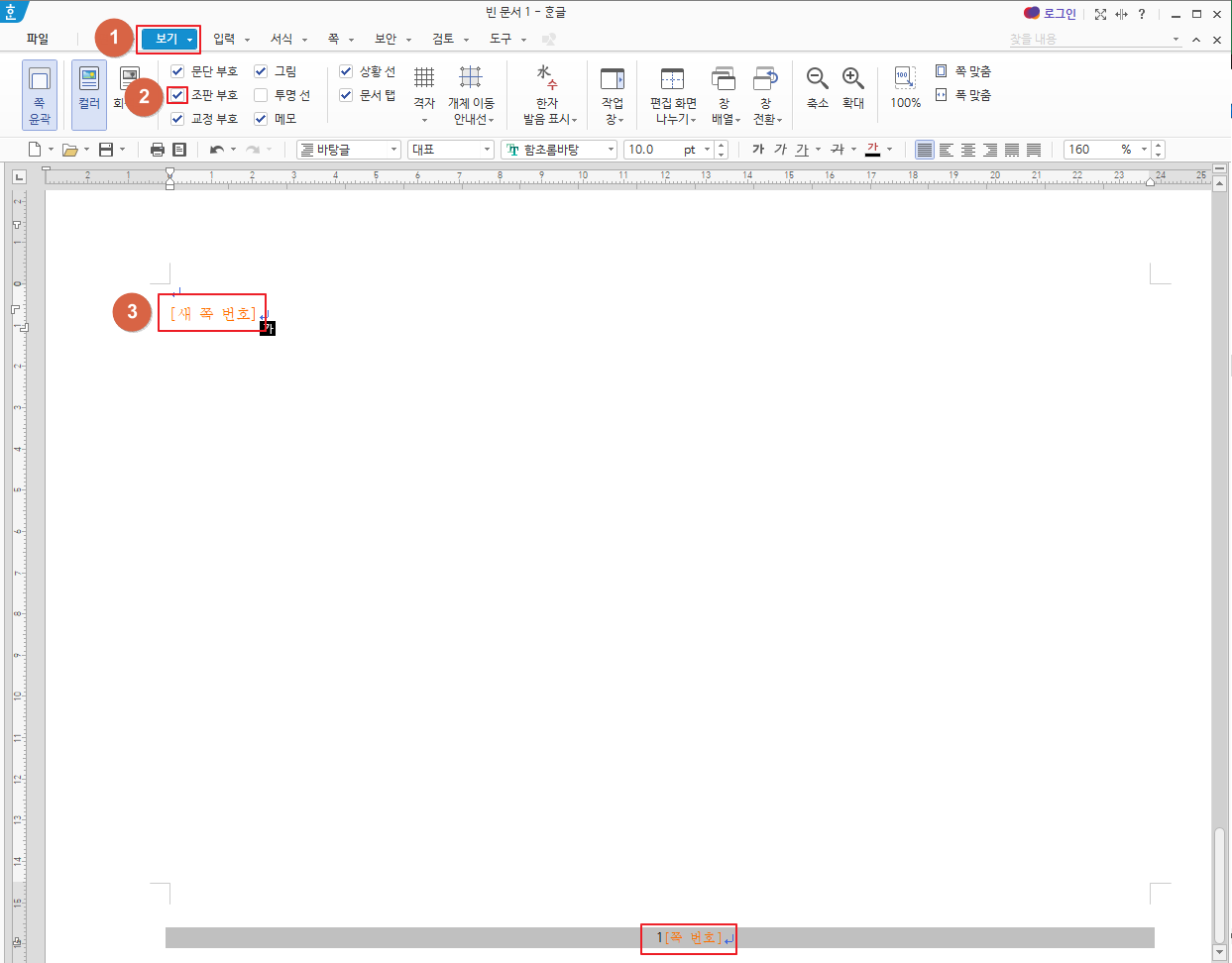
Task: Create a new document from toolbar
Action: [x=35, y=150]
